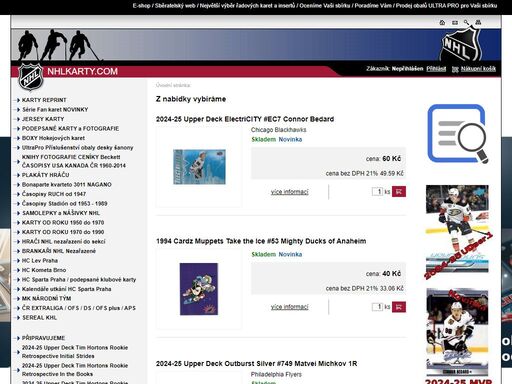This screenshot has width=512, height=384.
Task: Open Tim Hortons Rookie Retrospective In the Books
Action: tap(75, 370)
